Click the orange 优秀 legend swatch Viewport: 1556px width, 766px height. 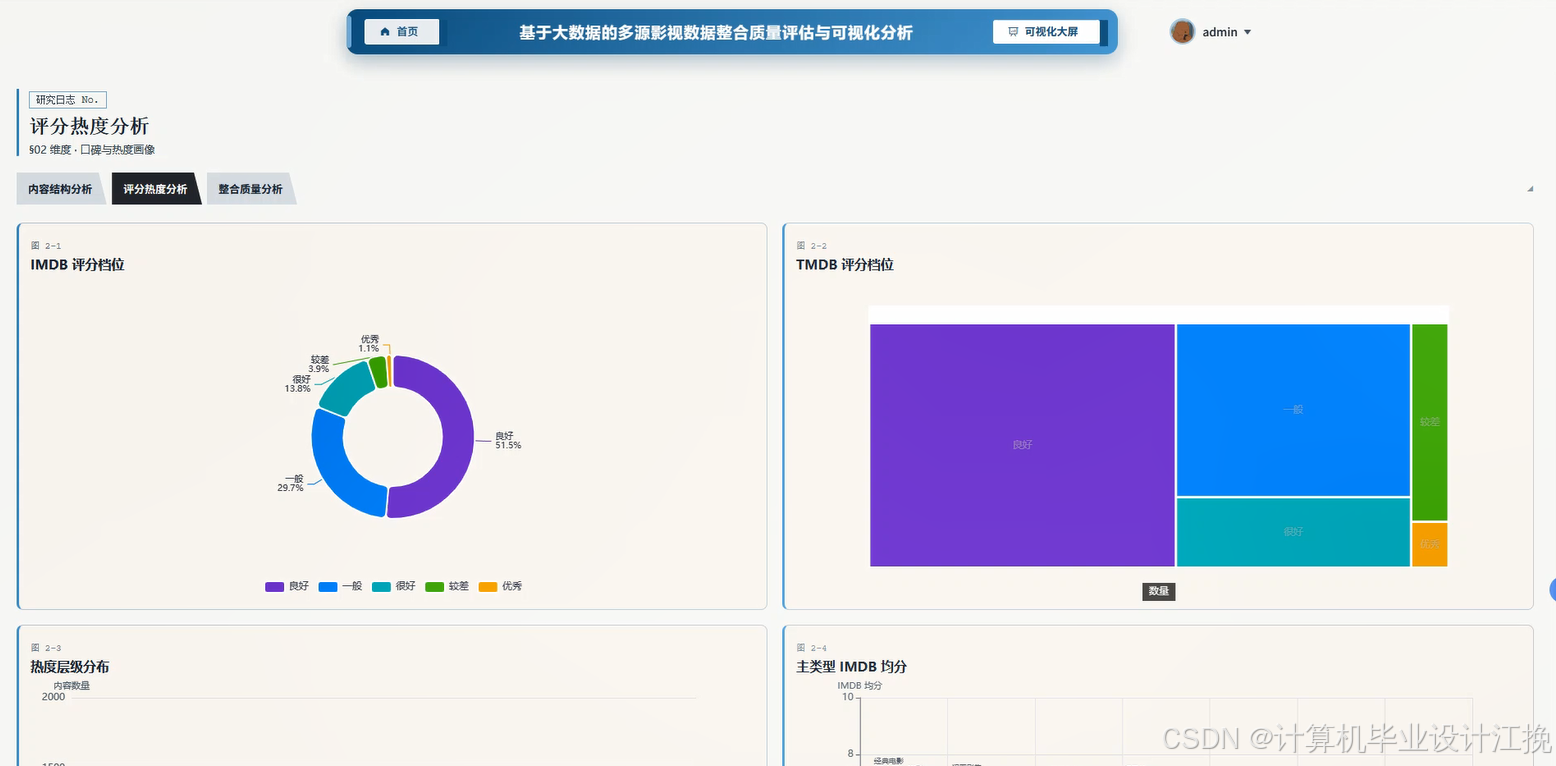(487, 586)
